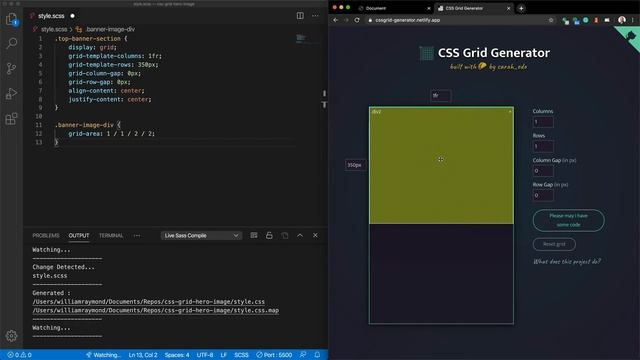This screenshot has width=640, height=360.
Task: Click the Port: 5500 Live Server item
Action: 274,355
